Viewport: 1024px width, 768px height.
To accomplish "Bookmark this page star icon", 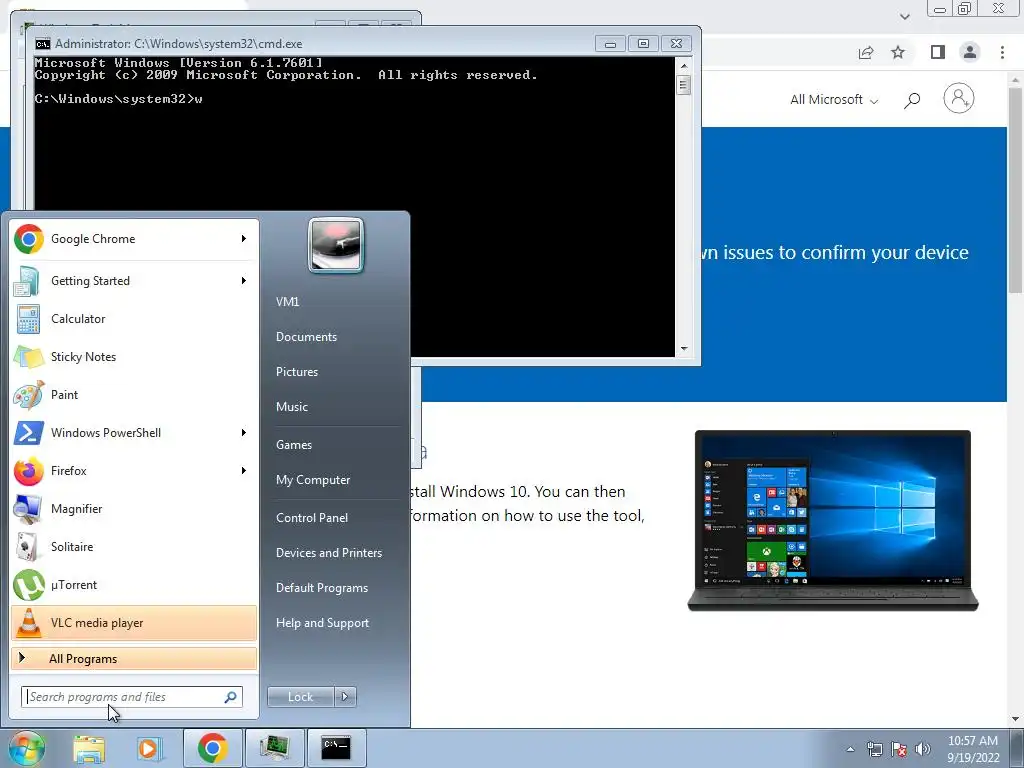I will (898, 52).
